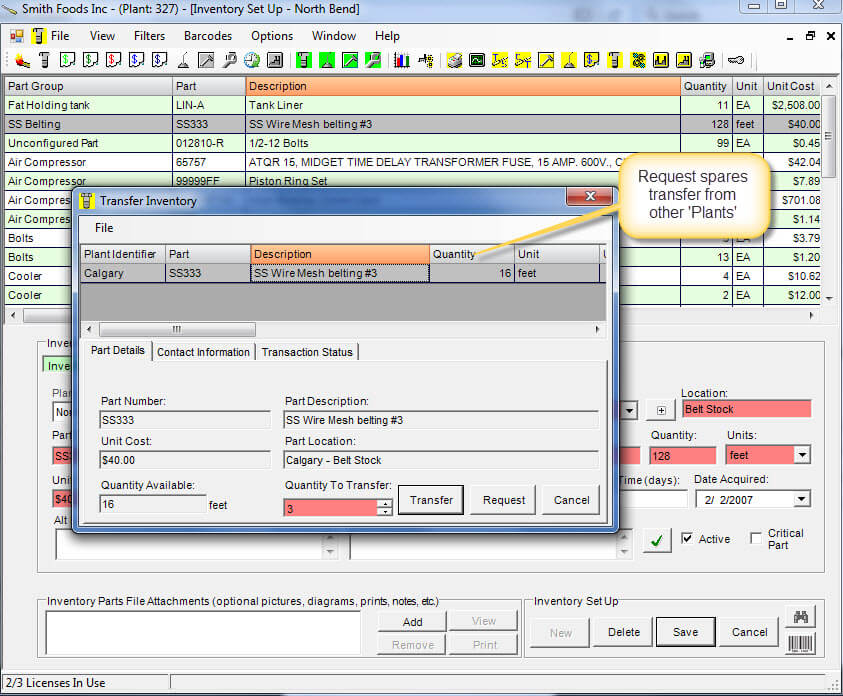The image size is (843, 696).
Task: Click Add under file attachments
Action: tap(412, 622)
